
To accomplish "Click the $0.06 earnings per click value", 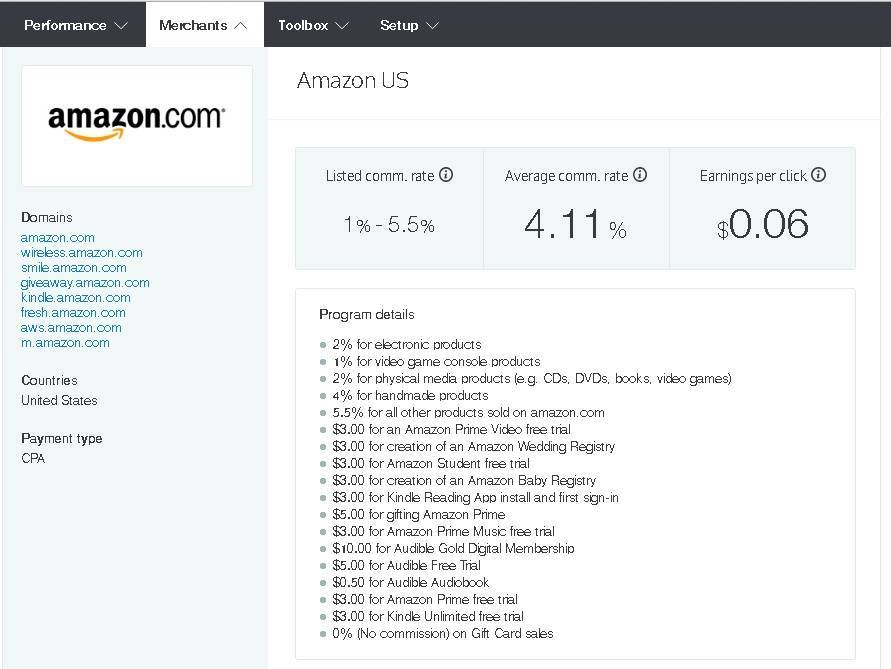I will [x=762, y=225].
